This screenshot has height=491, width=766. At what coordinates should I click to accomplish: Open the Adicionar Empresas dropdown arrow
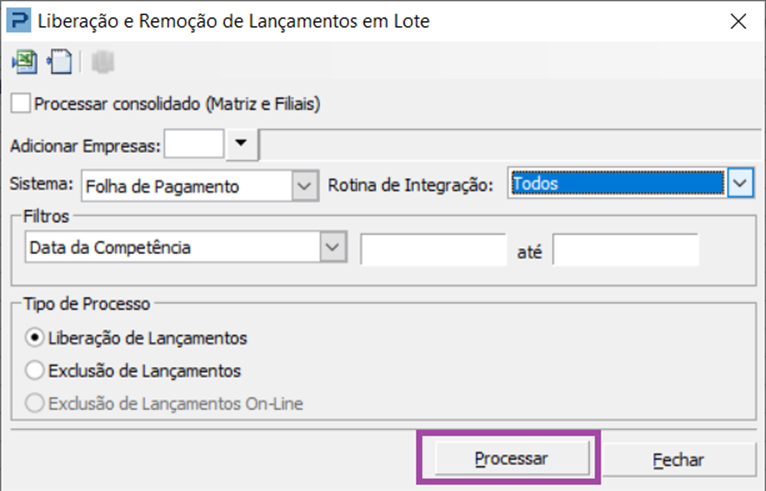[241, 144]
